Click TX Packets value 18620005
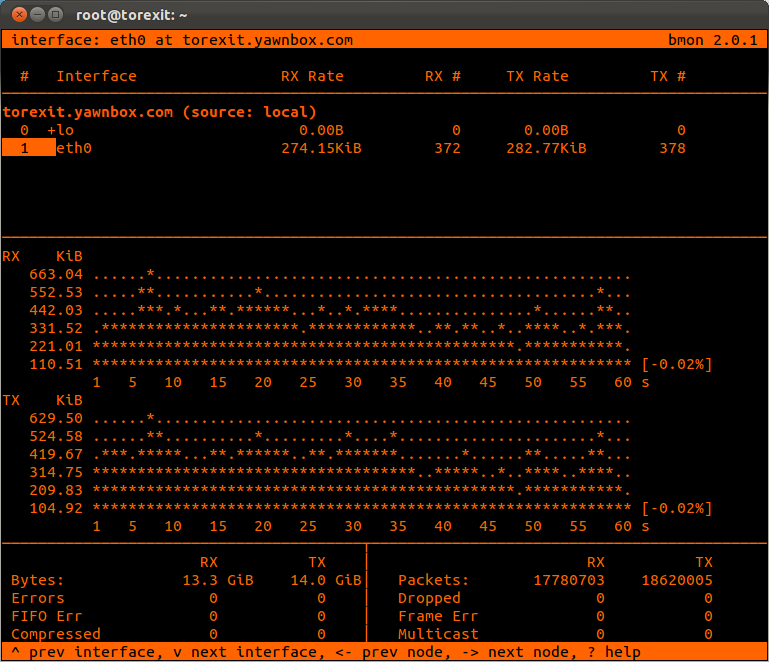Viewport: 769px width, 662px height. click(x=677, y=580)
